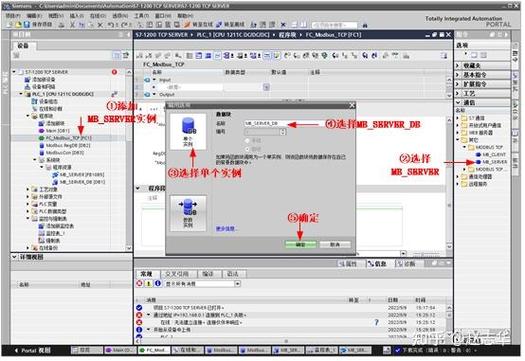Click the horizontal scrollbar in message list
Screen dimensions: 525x361
click(286, 341)
